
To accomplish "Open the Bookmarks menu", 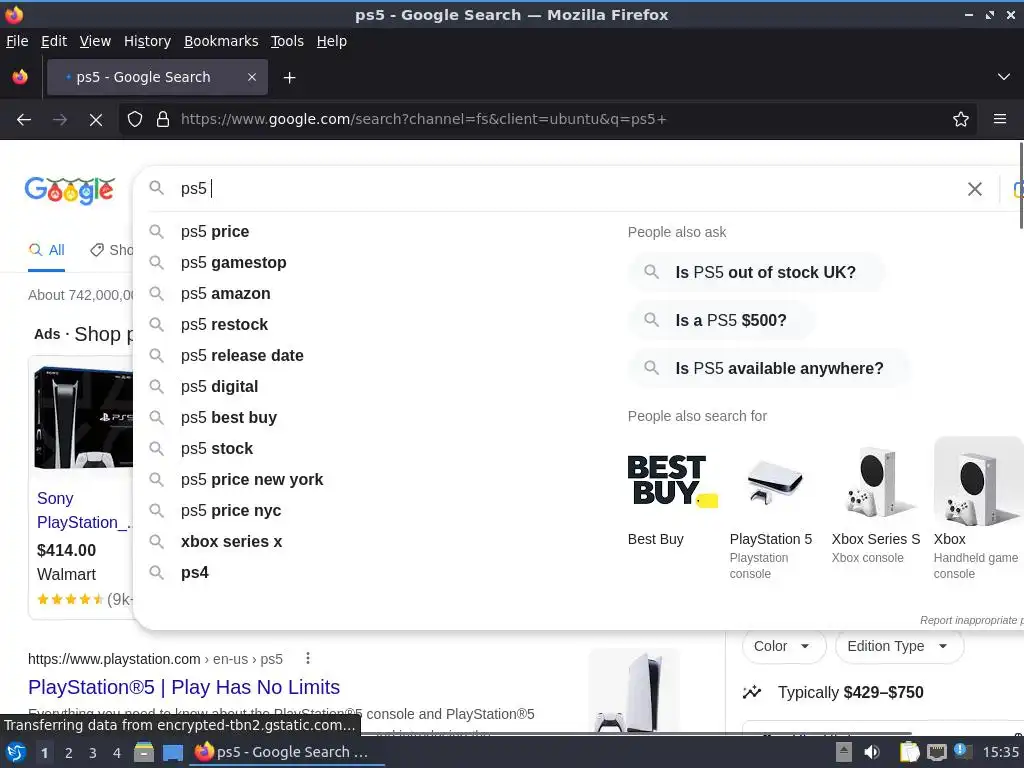I will coord(221,41).
